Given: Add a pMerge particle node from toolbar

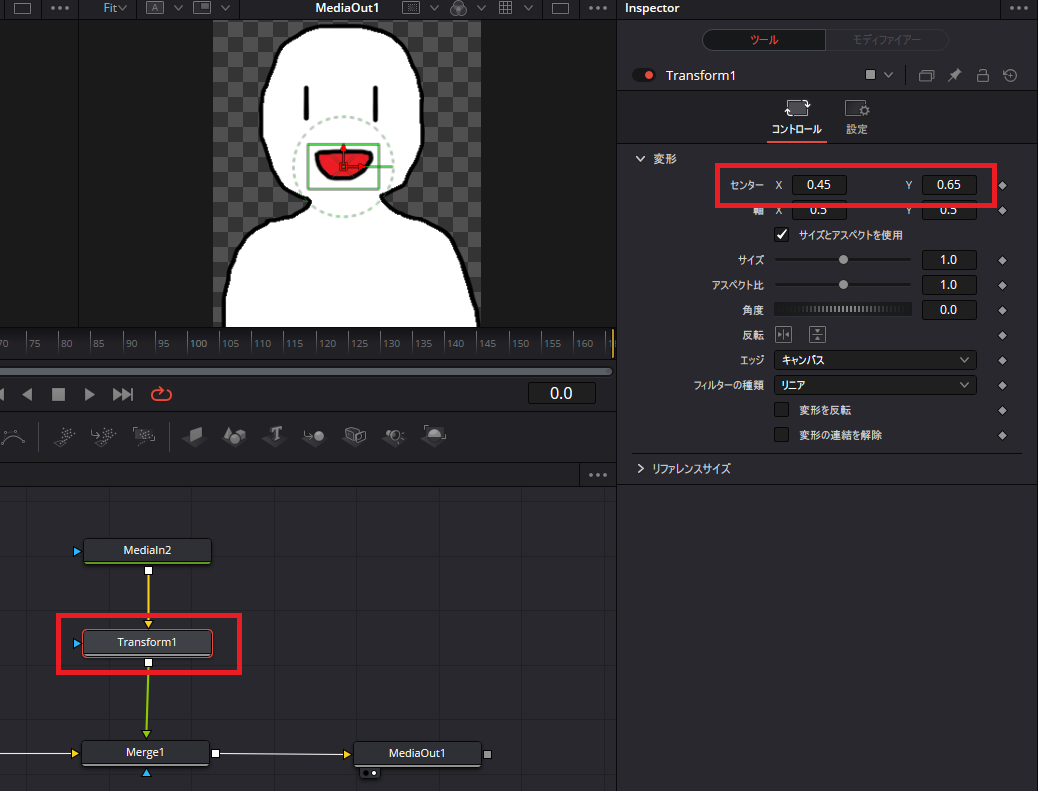Looking at the screenshot, I should point(103,436).
